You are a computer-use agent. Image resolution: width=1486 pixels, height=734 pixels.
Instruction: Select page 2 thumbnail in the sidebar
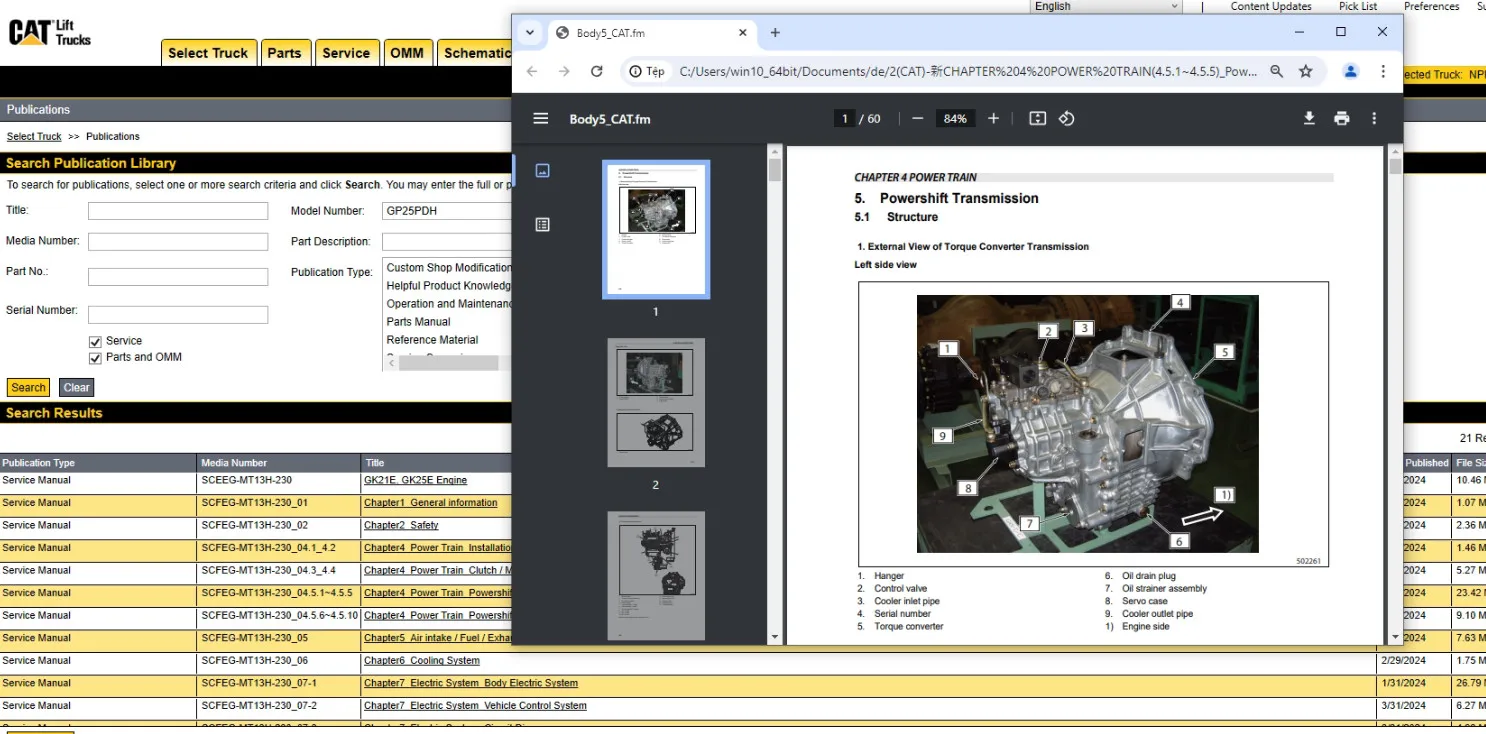click(655, 403)
